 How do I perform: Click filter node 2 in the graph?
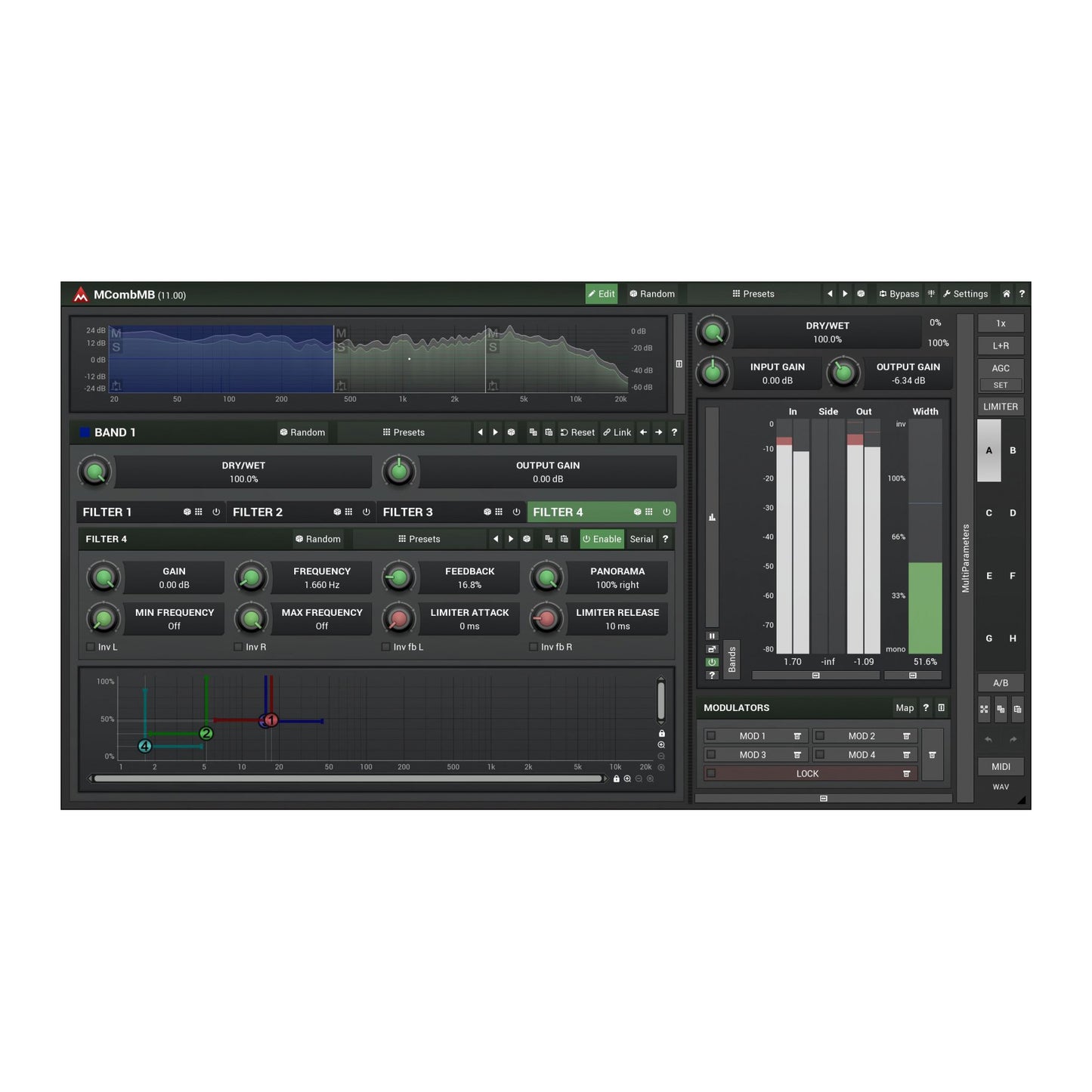pyautogui.click(x=206, y=734)
